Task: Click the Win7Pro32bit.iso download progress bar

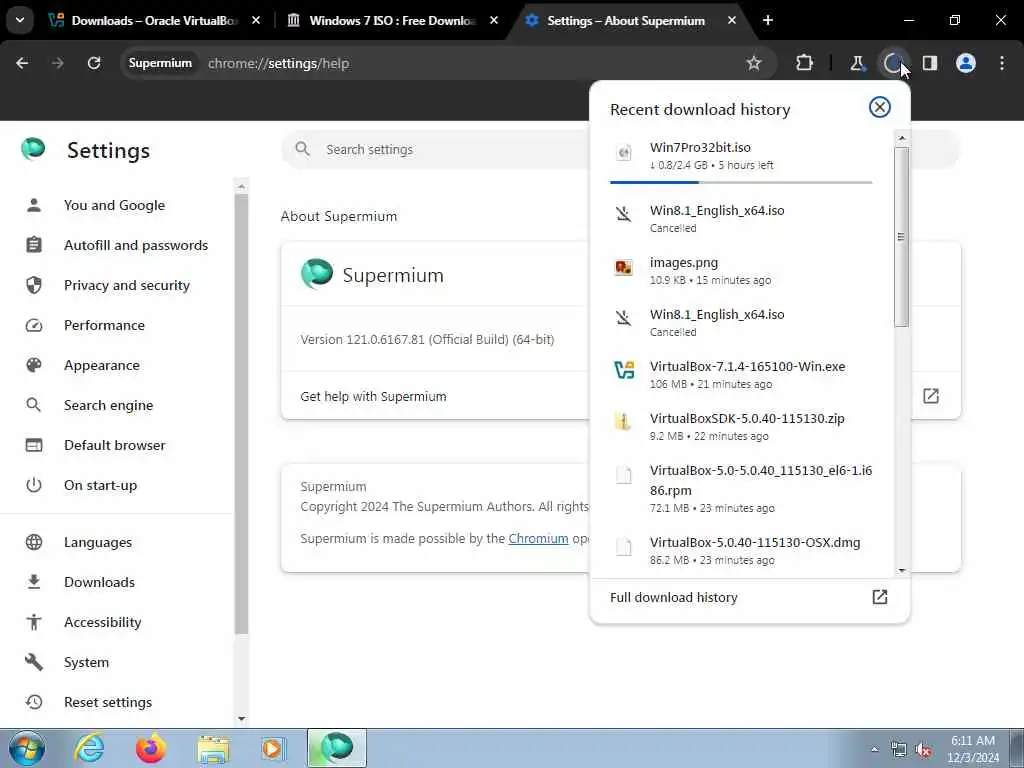Action: [741, 182]
